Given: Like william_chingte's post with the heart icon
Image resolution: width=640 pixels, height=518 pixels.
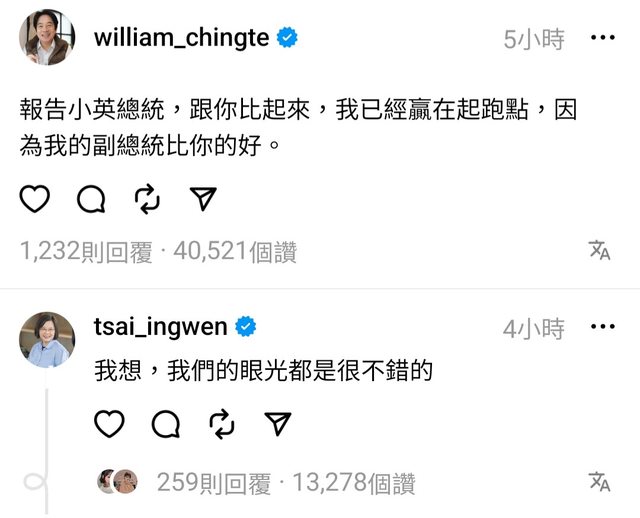Looking at the screenshot, I should (x=35, y=199).
